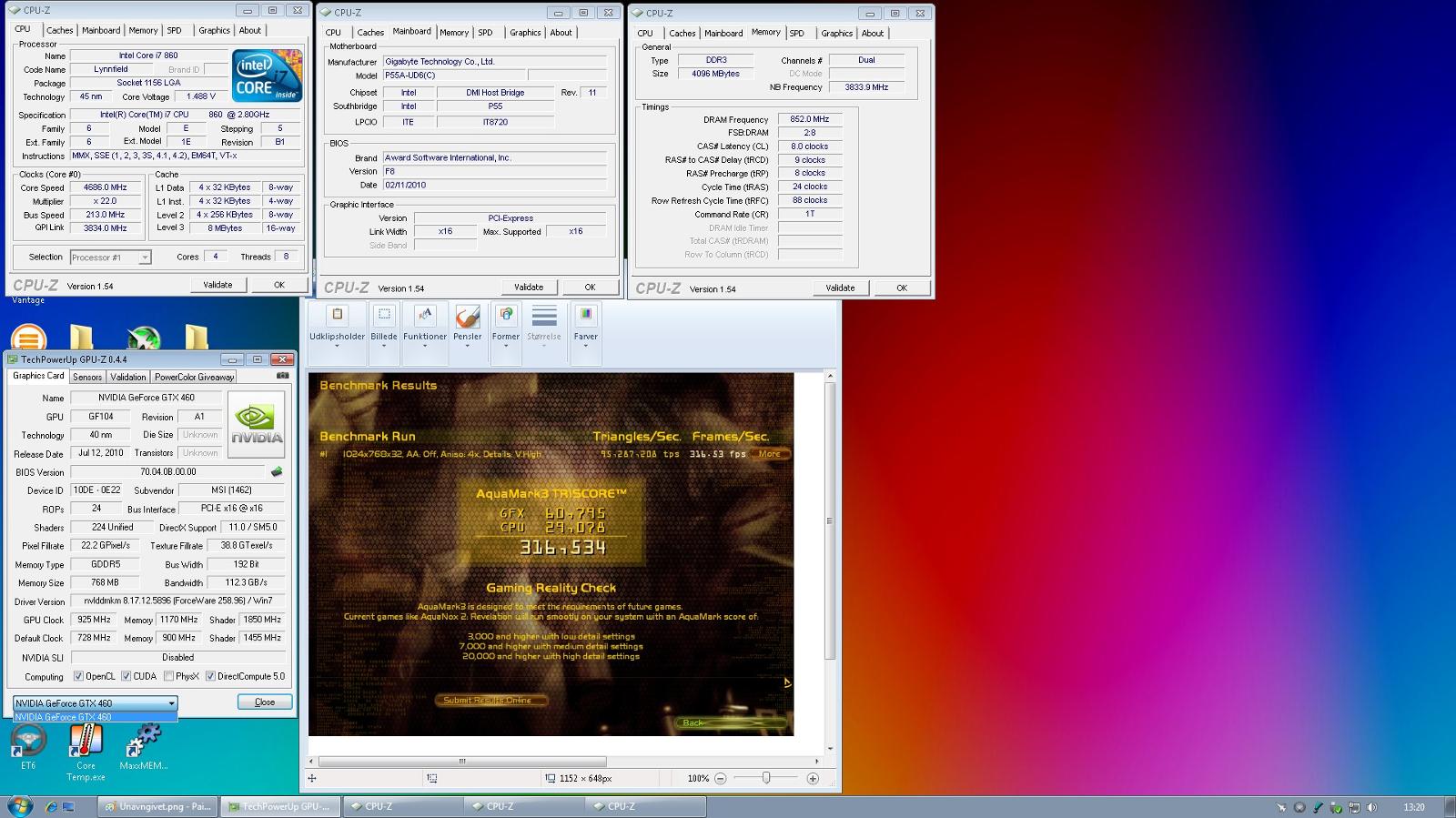Choose NVIDIA GeForce GTX 460 from dropdown list
1456x818 pixels.
(x=96, y=717)
